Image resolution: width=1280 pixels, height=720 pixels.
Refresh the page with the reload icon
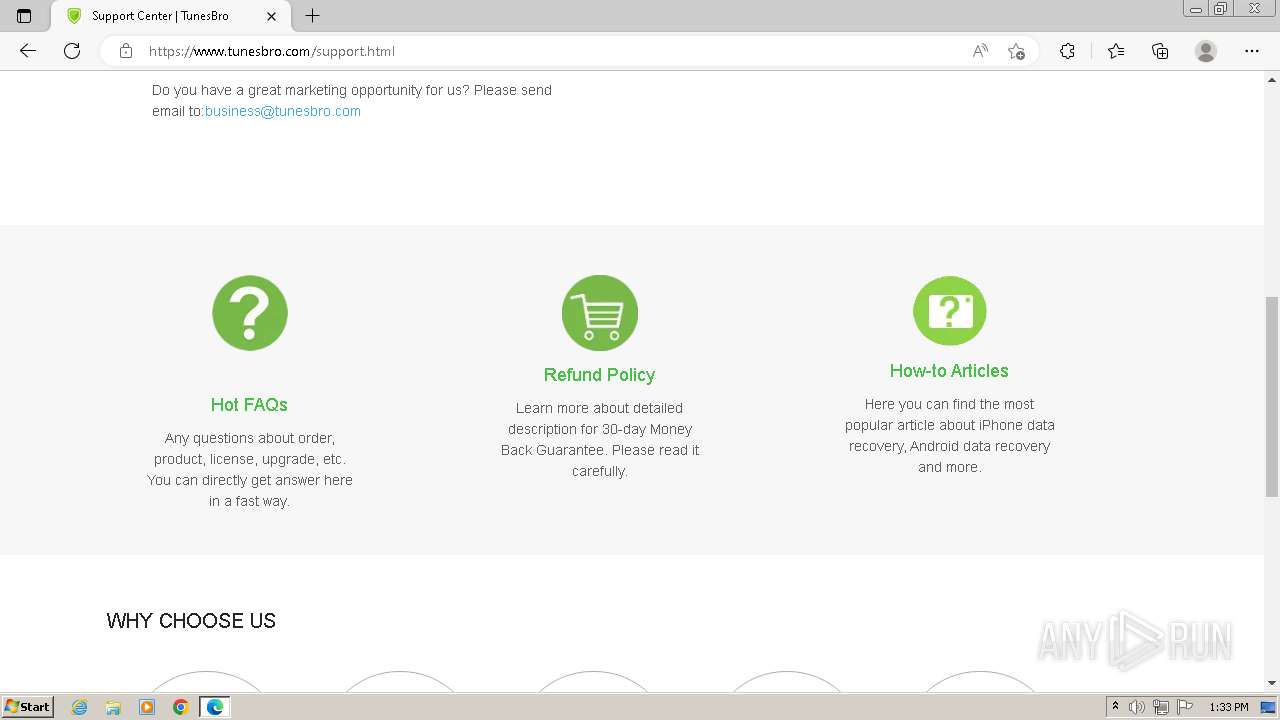pyautogui.click(x=72, y=51)
